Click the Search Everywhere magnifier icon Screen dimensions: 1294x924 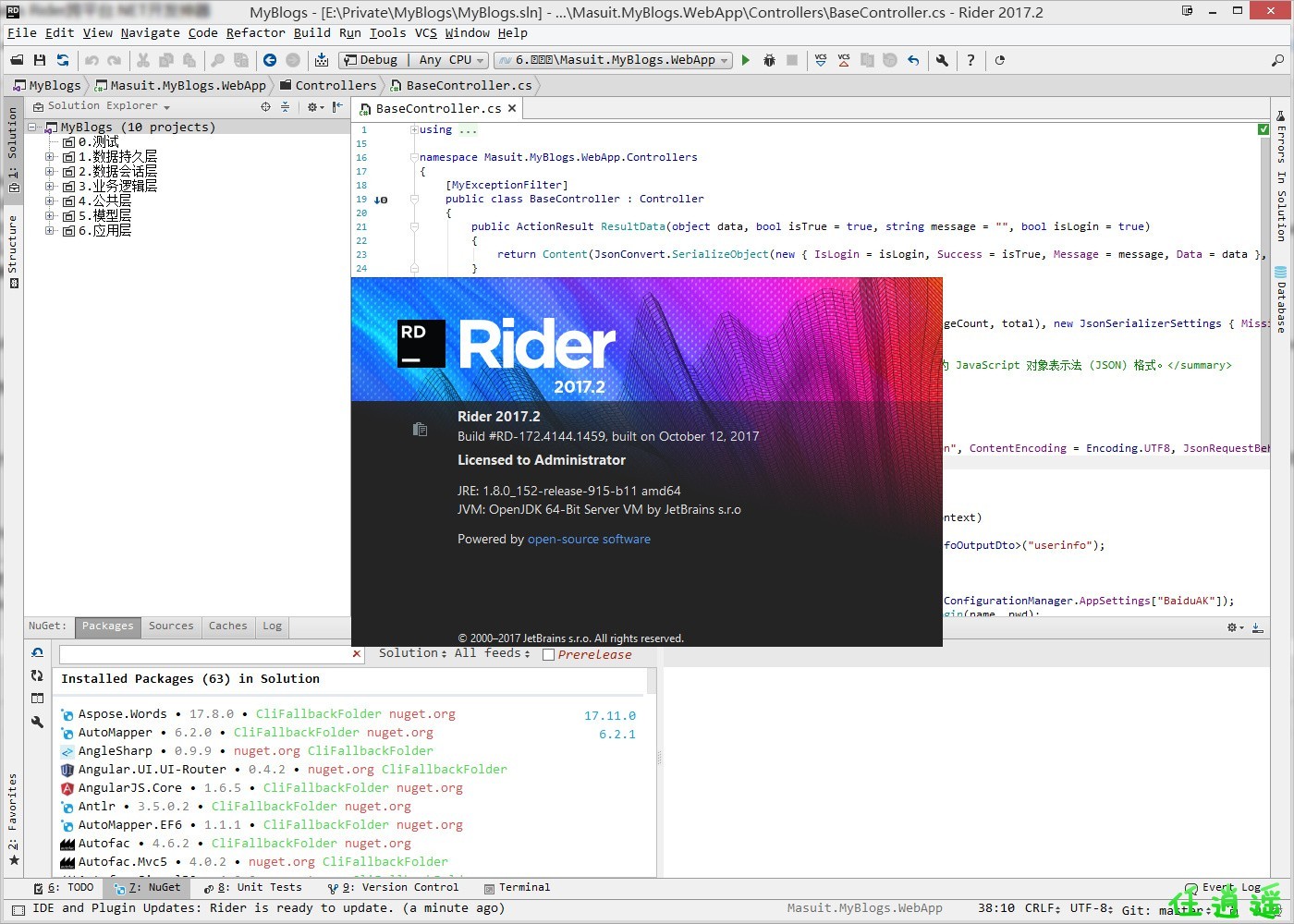pyautogui.click(x=1277, y=60)
